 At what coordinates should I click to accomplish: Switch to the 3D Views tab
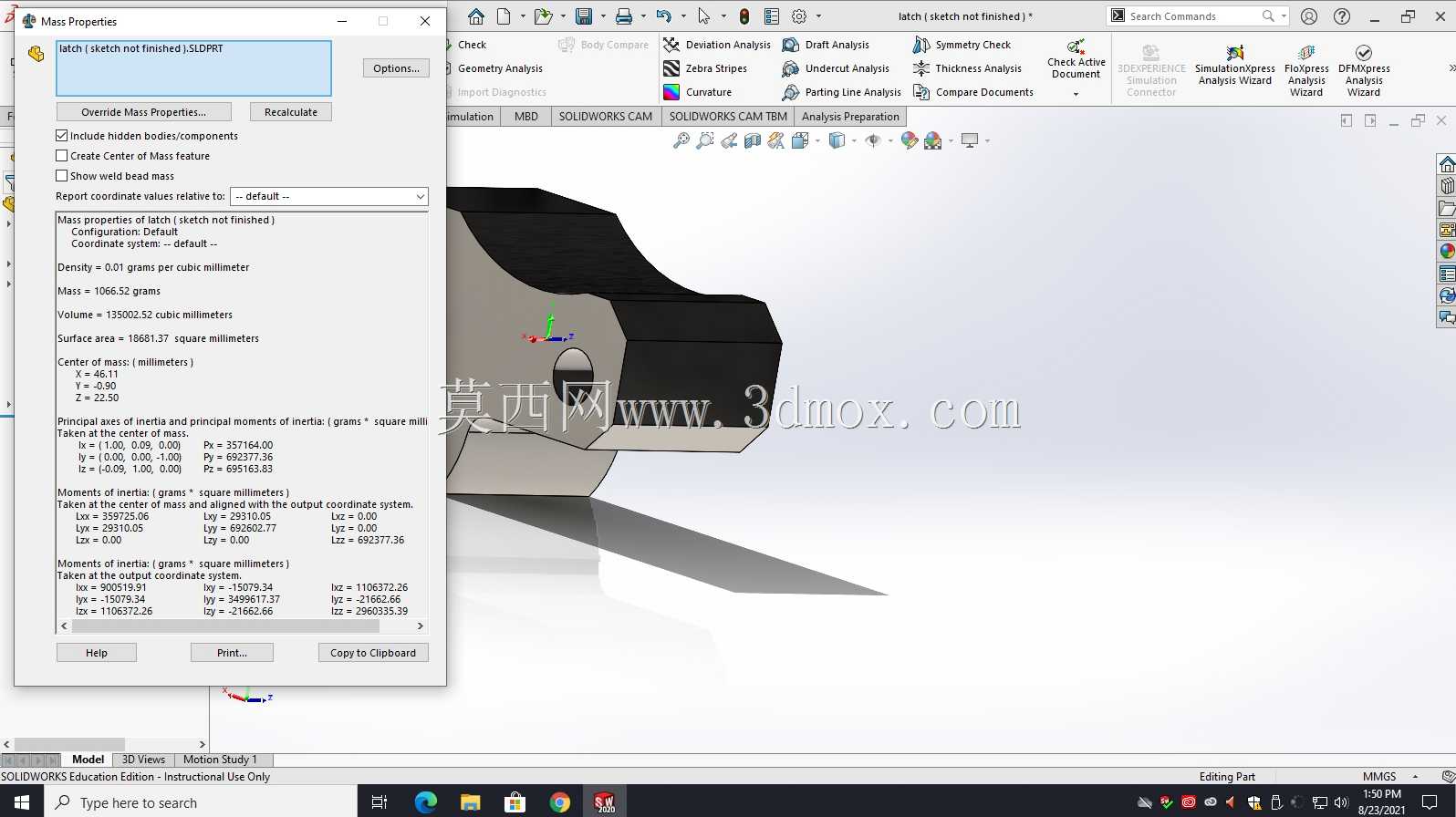pos(143,760)
